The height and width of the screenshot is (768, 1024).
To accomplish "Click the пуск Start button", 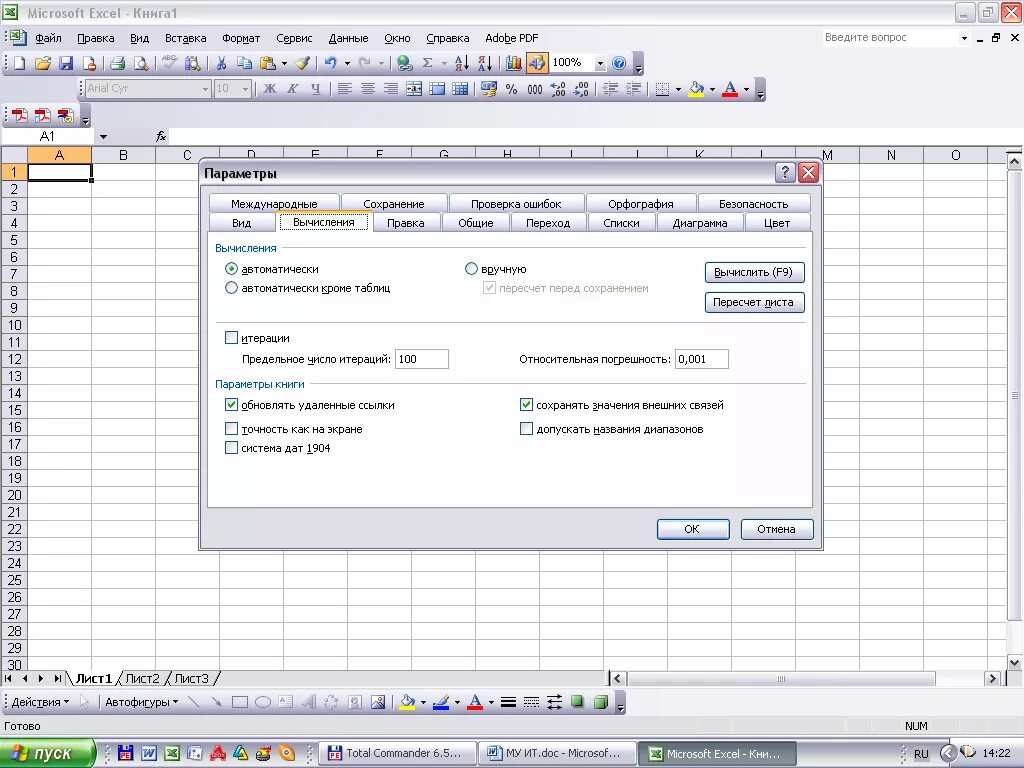I will [x=48, y=753].
